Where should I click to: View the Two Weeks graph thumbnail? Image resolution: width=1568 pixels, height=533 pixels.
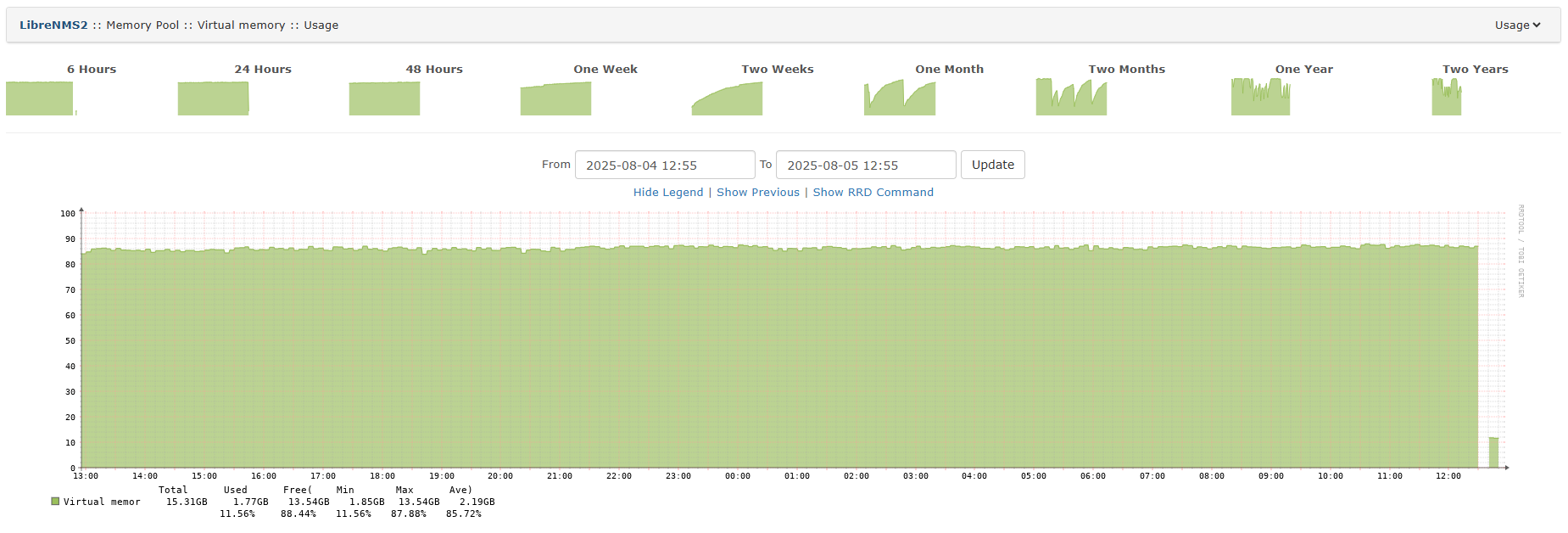(727, 98)
